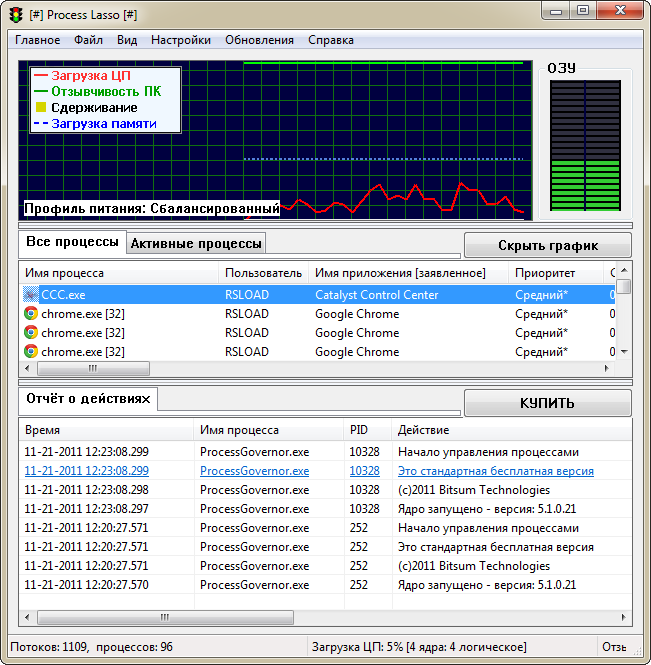This screenshot has height=665, width=651.
Task: Open the Главное menu
Action: click(38, 40)
